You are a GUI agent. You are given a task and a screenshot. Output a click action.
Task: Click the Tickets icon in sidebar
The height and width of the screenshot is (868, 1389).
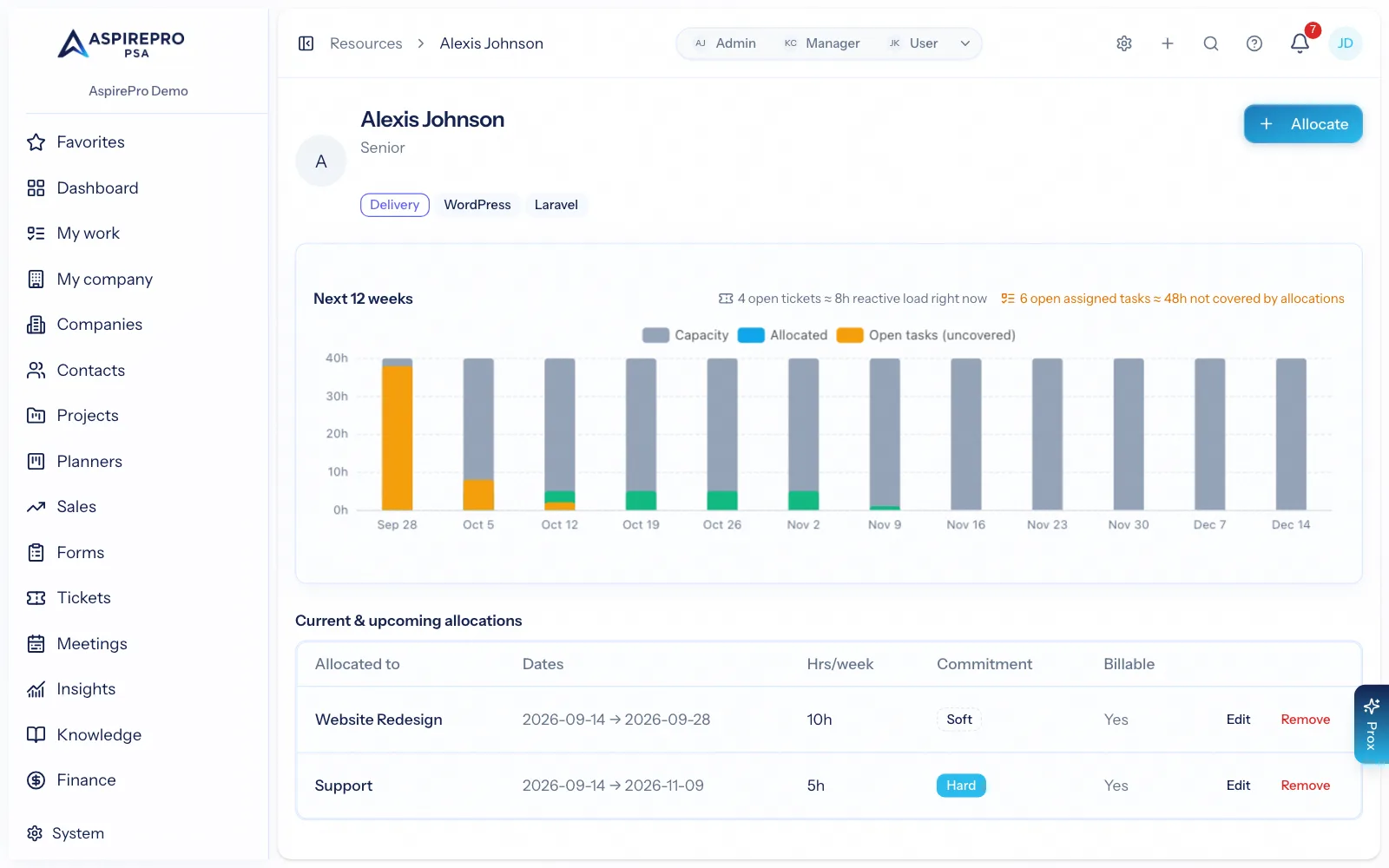coord(36,598)
